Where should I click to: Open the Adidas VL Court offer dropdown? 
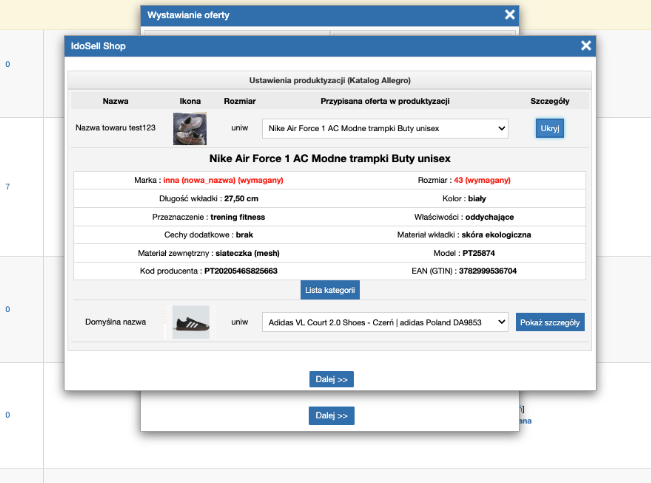click(385, 322)
